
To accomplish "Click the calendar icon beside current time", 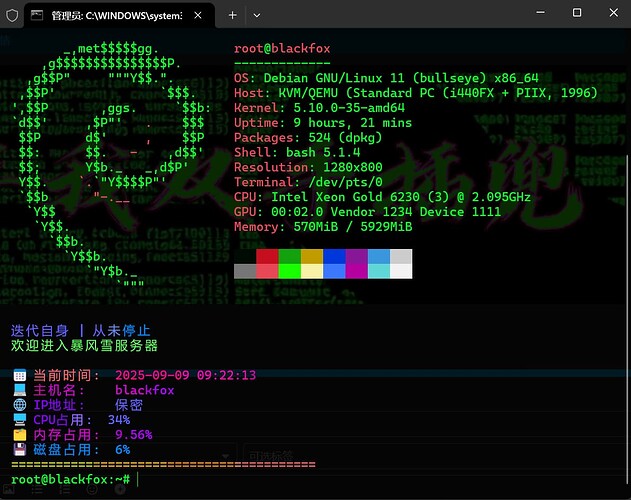I will tap(19, 375).
